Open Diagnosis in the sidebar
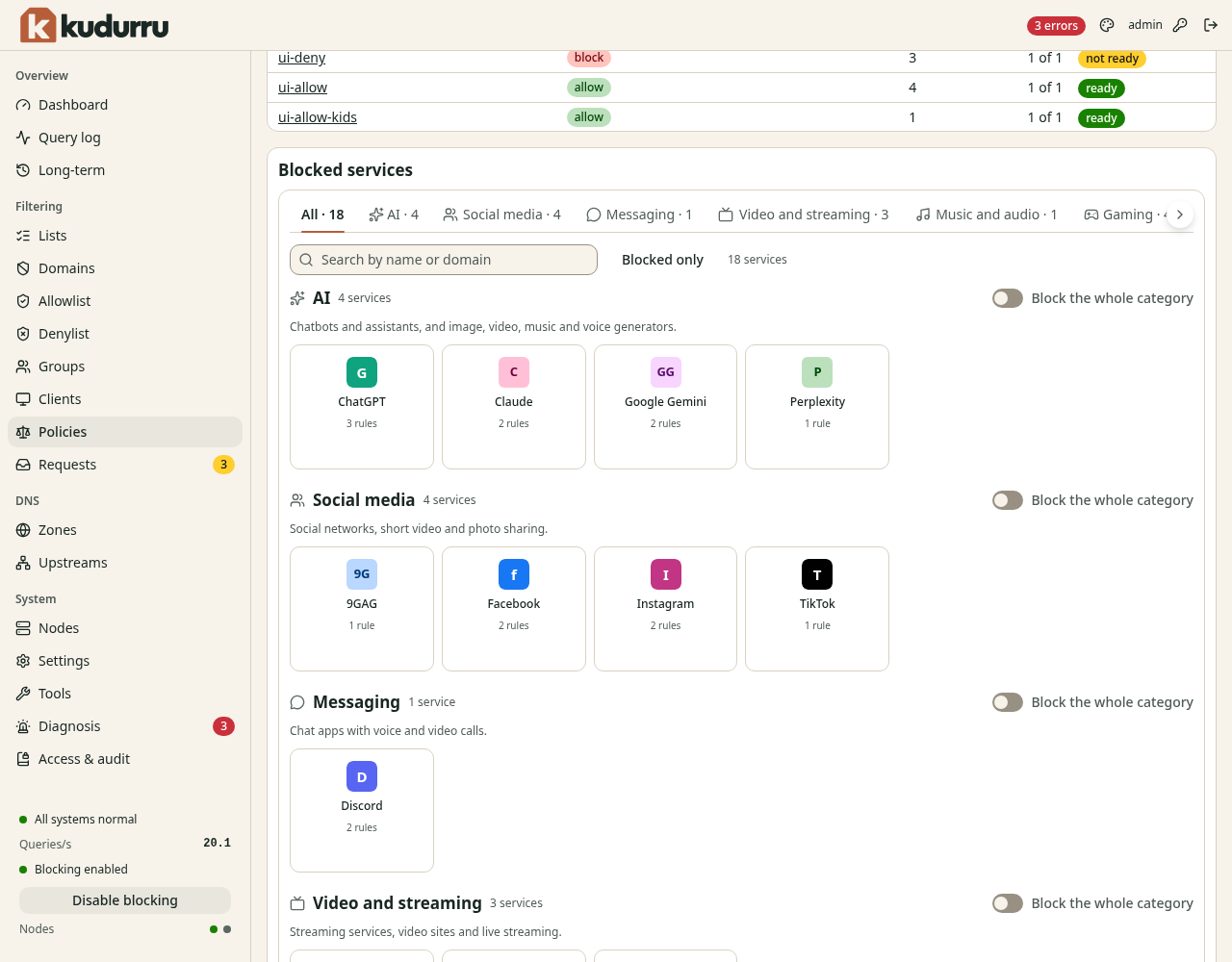1232x962 pixels. (125, 726)
